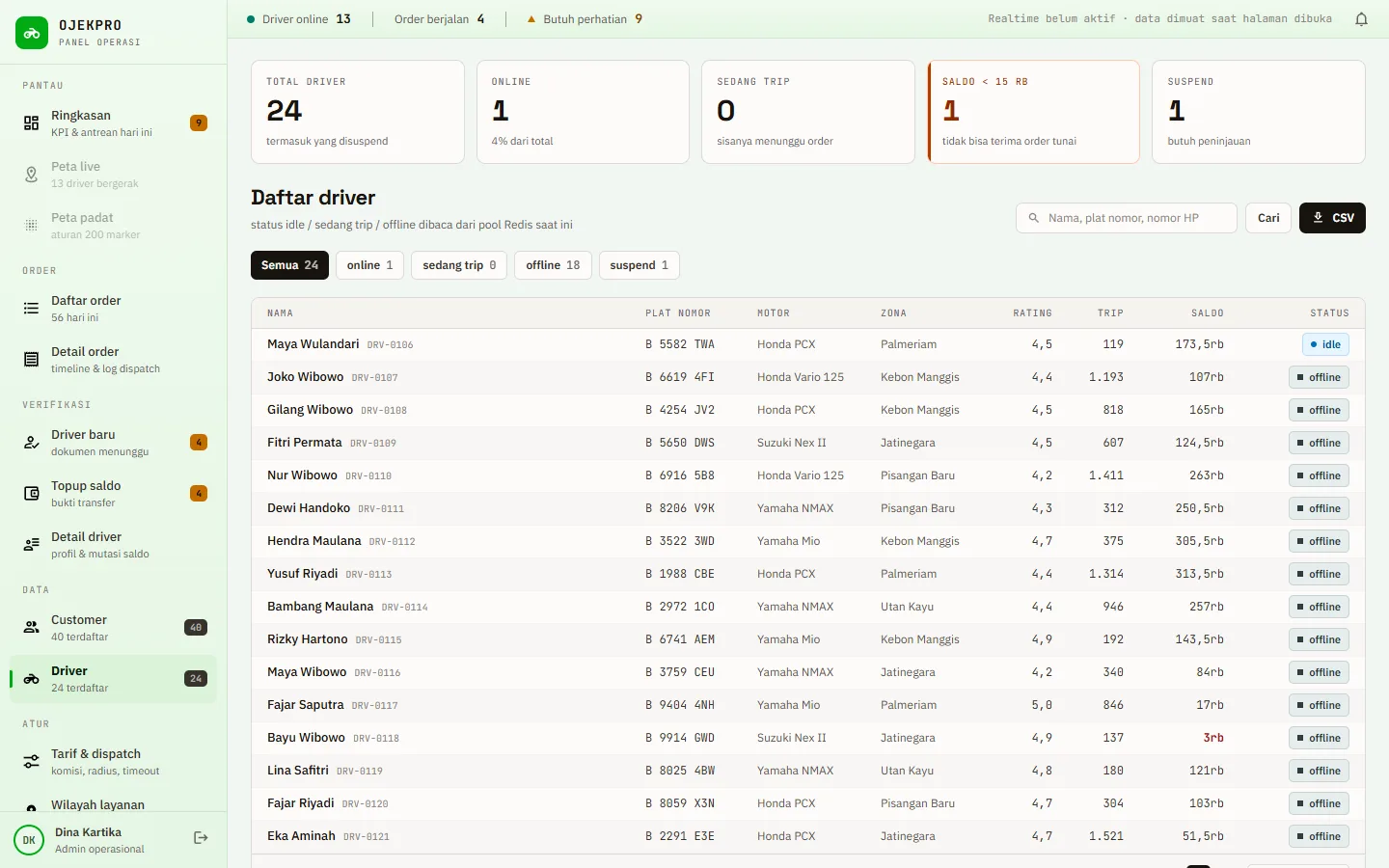Click the Cari search button

(x=1268, y=218)
